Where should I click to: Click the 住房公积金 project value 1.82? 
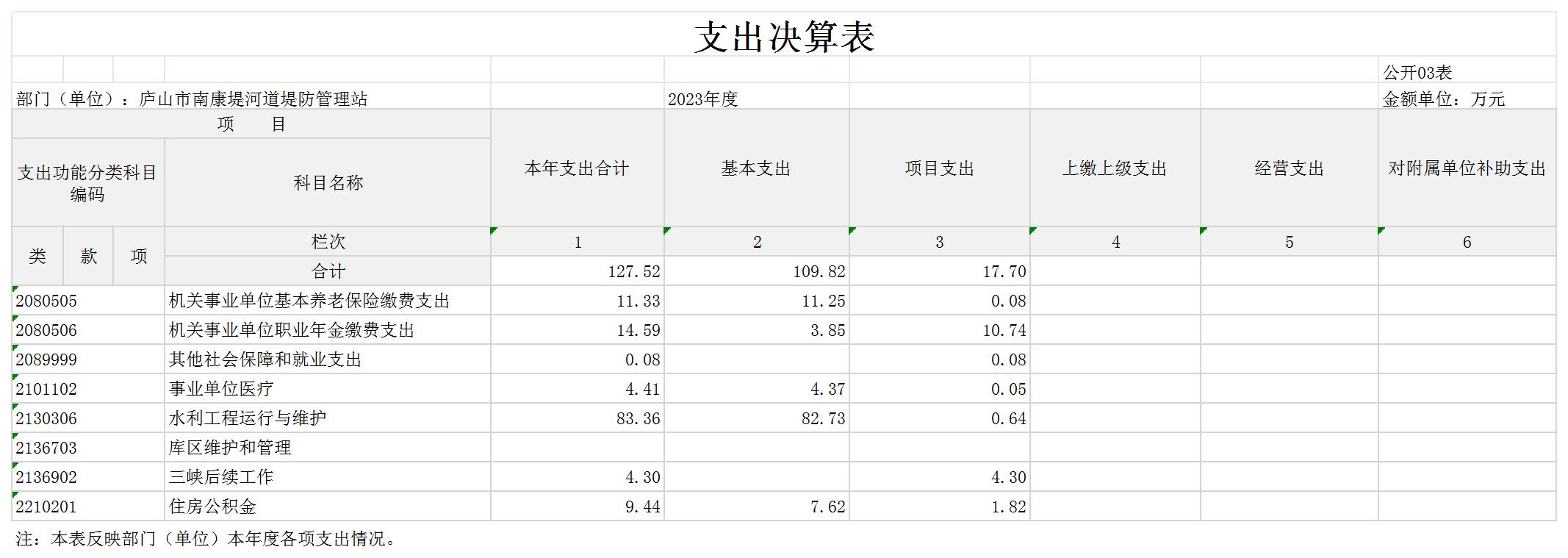coord(1008,507)
